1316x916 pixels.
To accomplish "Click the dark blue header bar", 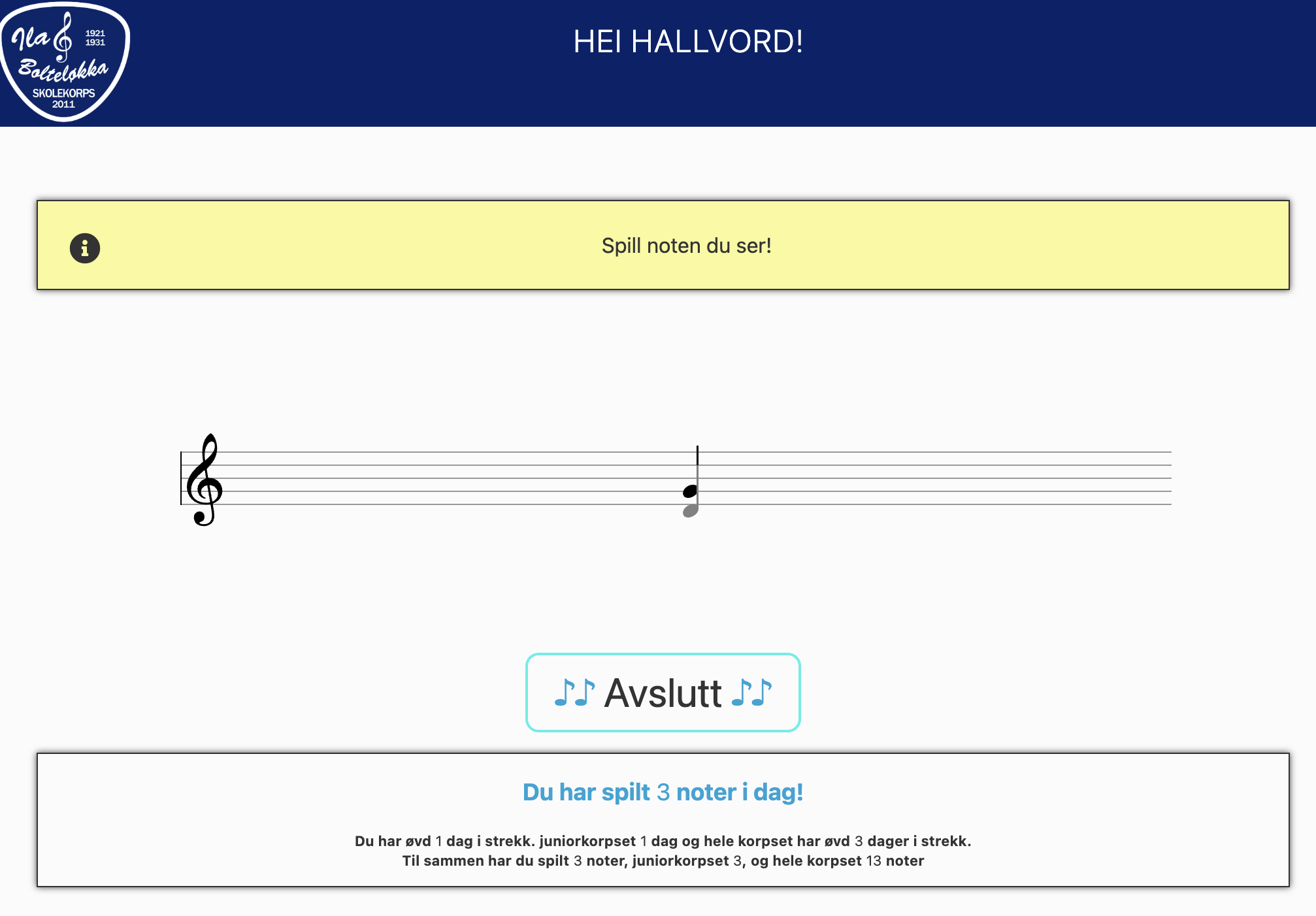I will coord(658,63).
